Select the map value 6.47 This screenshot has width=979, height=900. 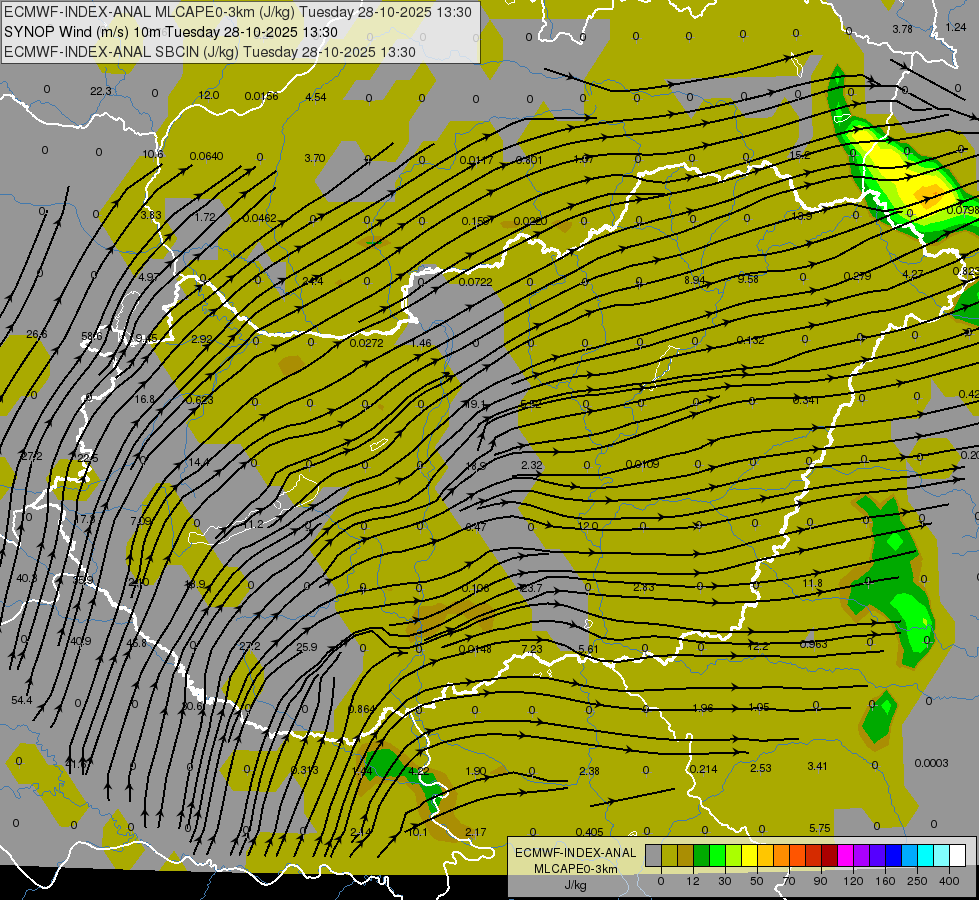pos(476,527)
